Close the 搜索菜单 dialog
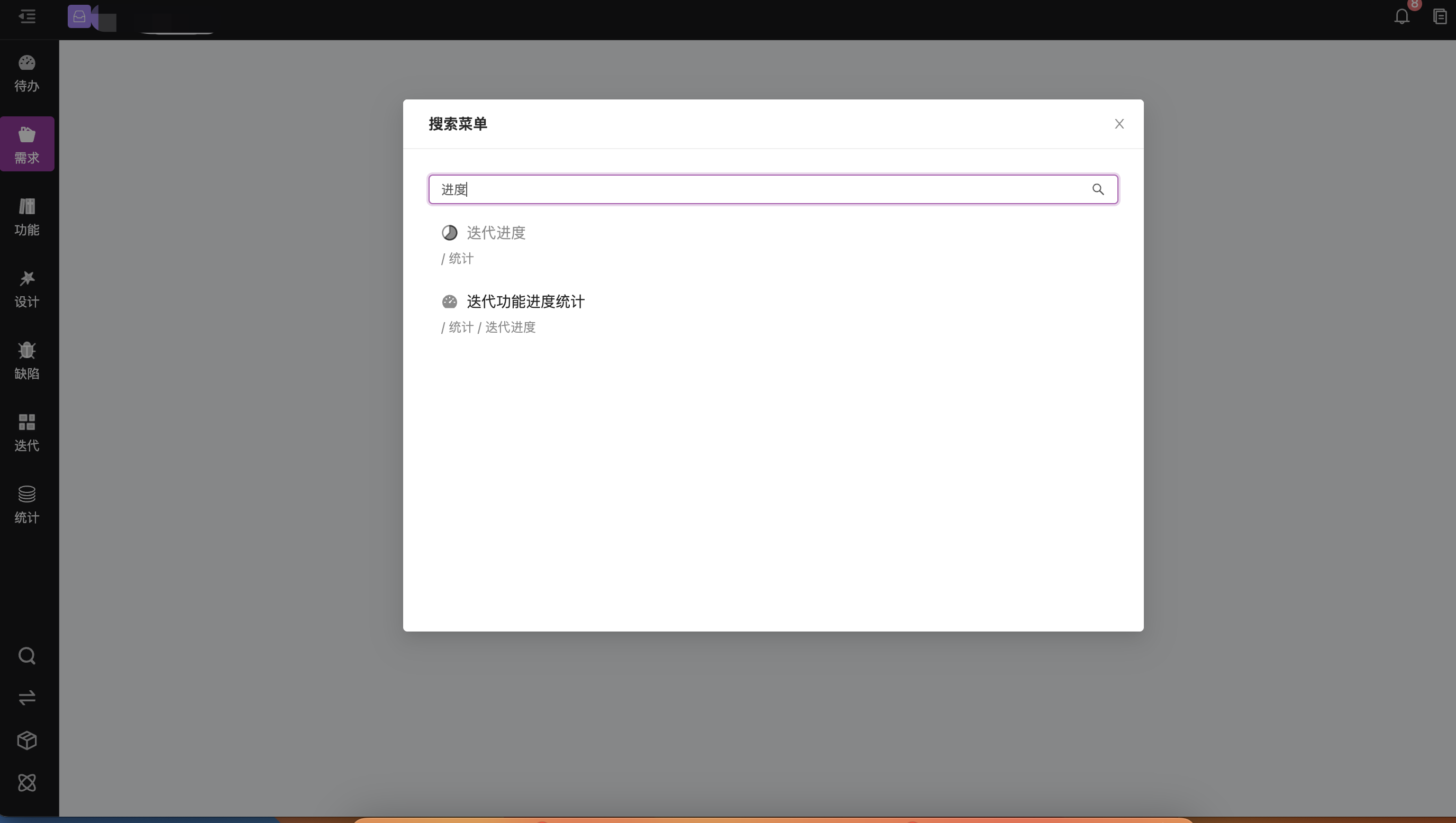This screenshot has width=1456, height=823. coord(1119,124)
